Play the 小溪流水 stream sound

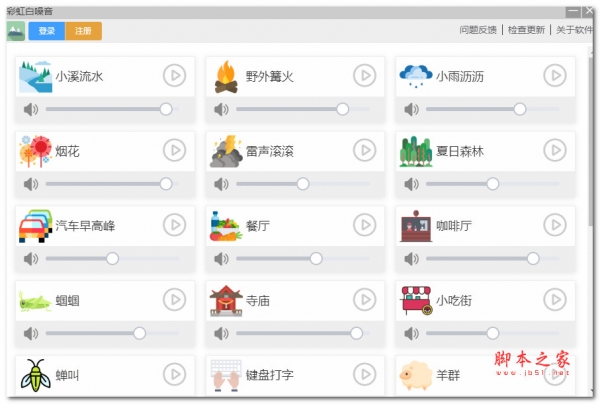(x=175, y=74)
